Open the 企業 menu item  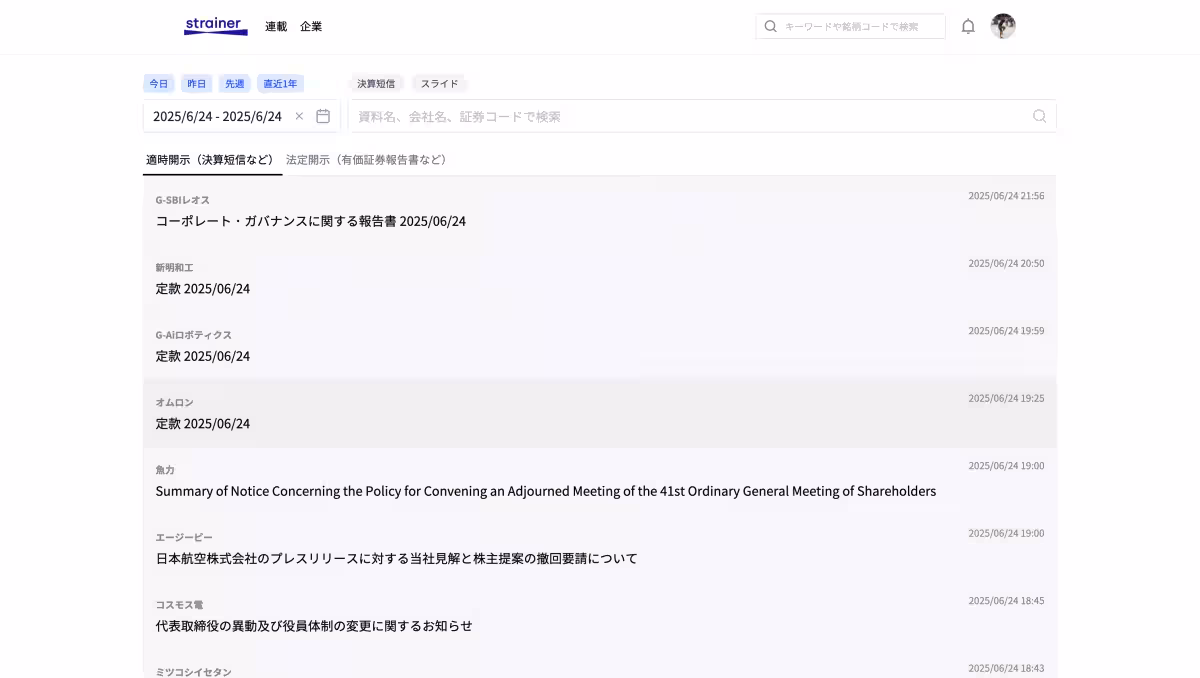click(311, 26)
